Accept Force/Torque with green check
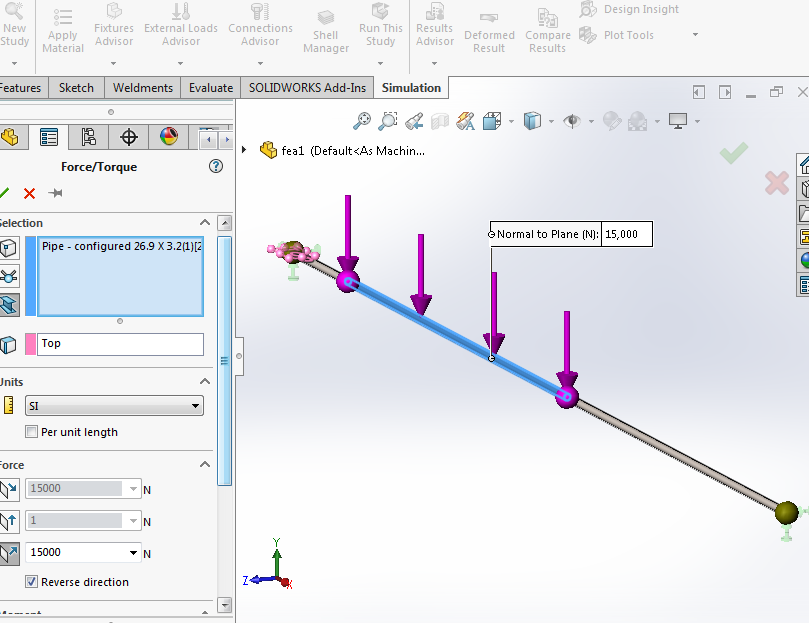Screen dimensions: 809x623 pyautogui.click(x=4, y=193)
